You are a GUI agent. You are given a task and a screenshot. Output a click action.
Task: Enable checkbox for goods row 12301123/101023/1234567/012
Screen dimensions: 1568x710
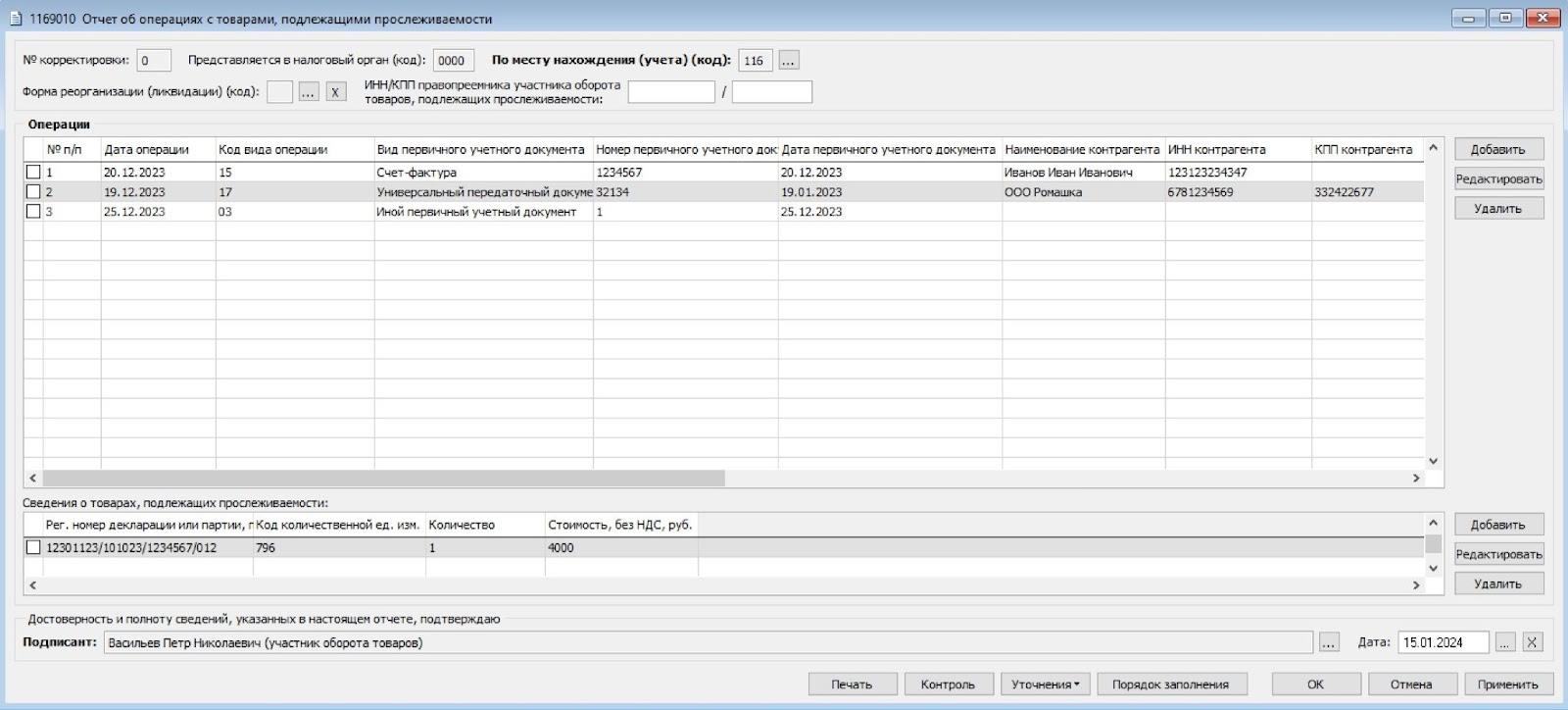pyautogui.click(x=33, y=548)
